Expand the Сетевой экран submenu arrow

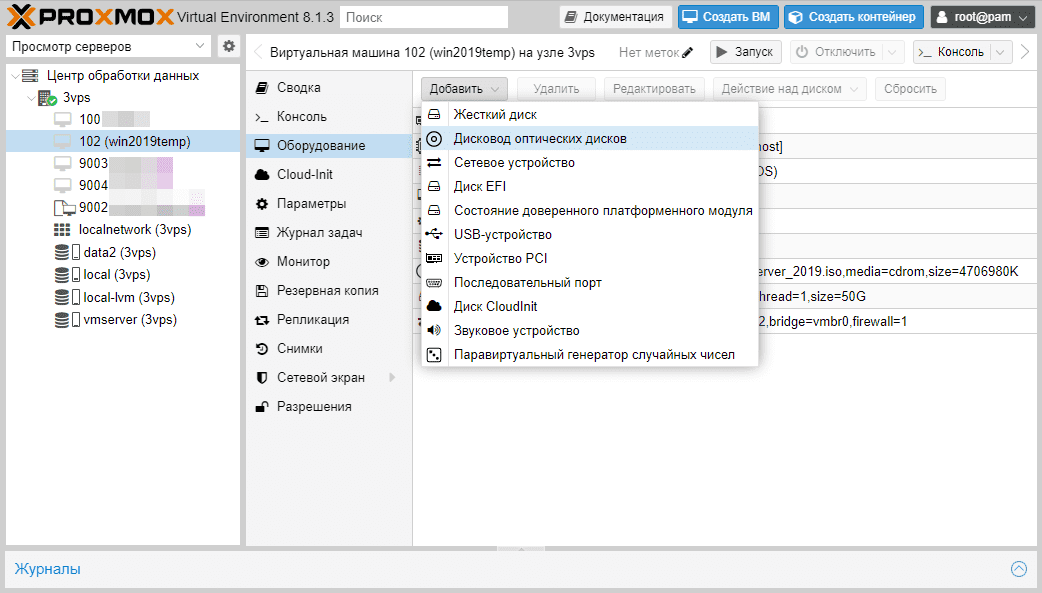(392, 378)
